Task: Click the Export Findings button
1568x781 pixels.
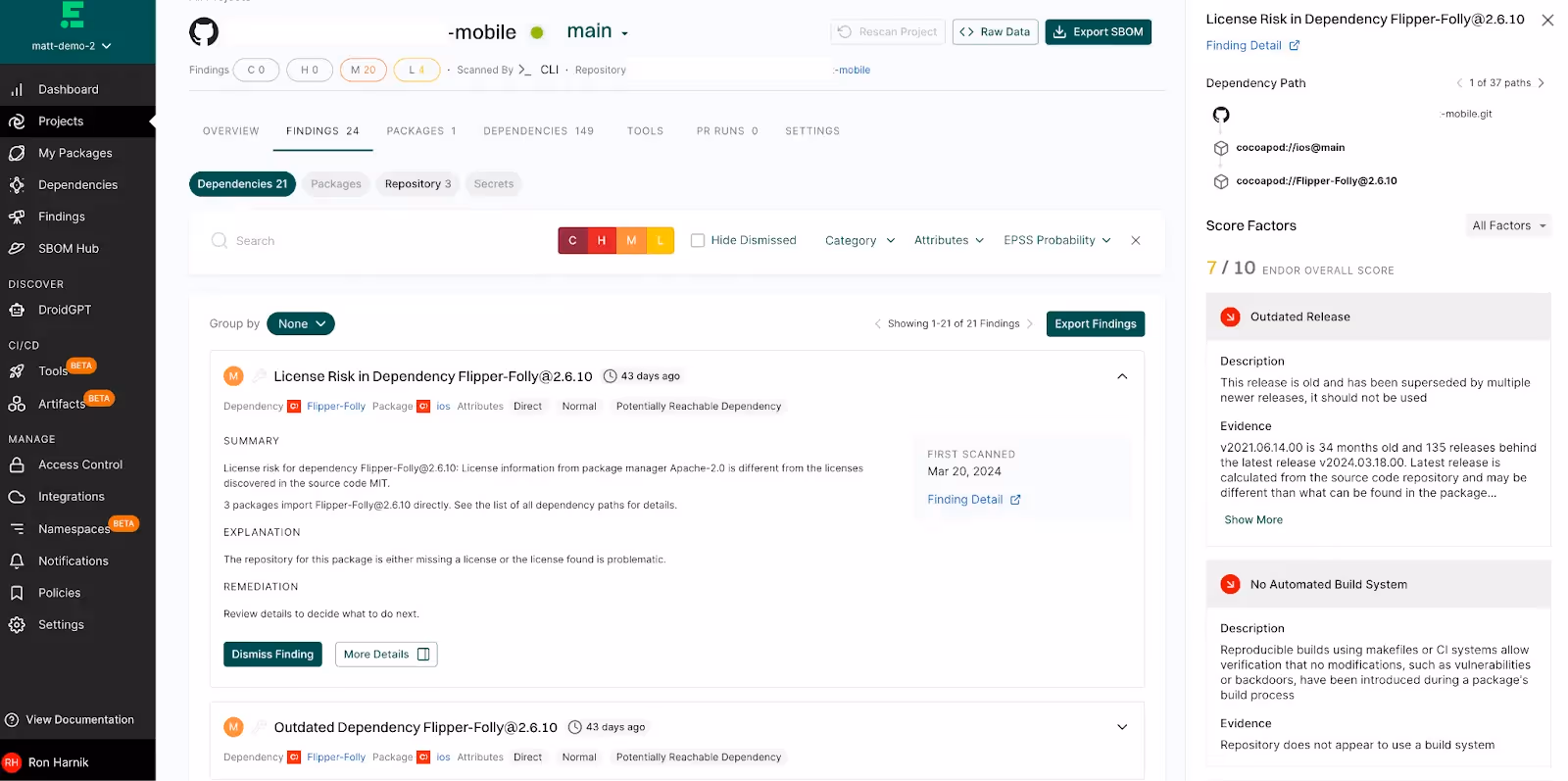Action: pyautogui.click(x=1096, y=323)
